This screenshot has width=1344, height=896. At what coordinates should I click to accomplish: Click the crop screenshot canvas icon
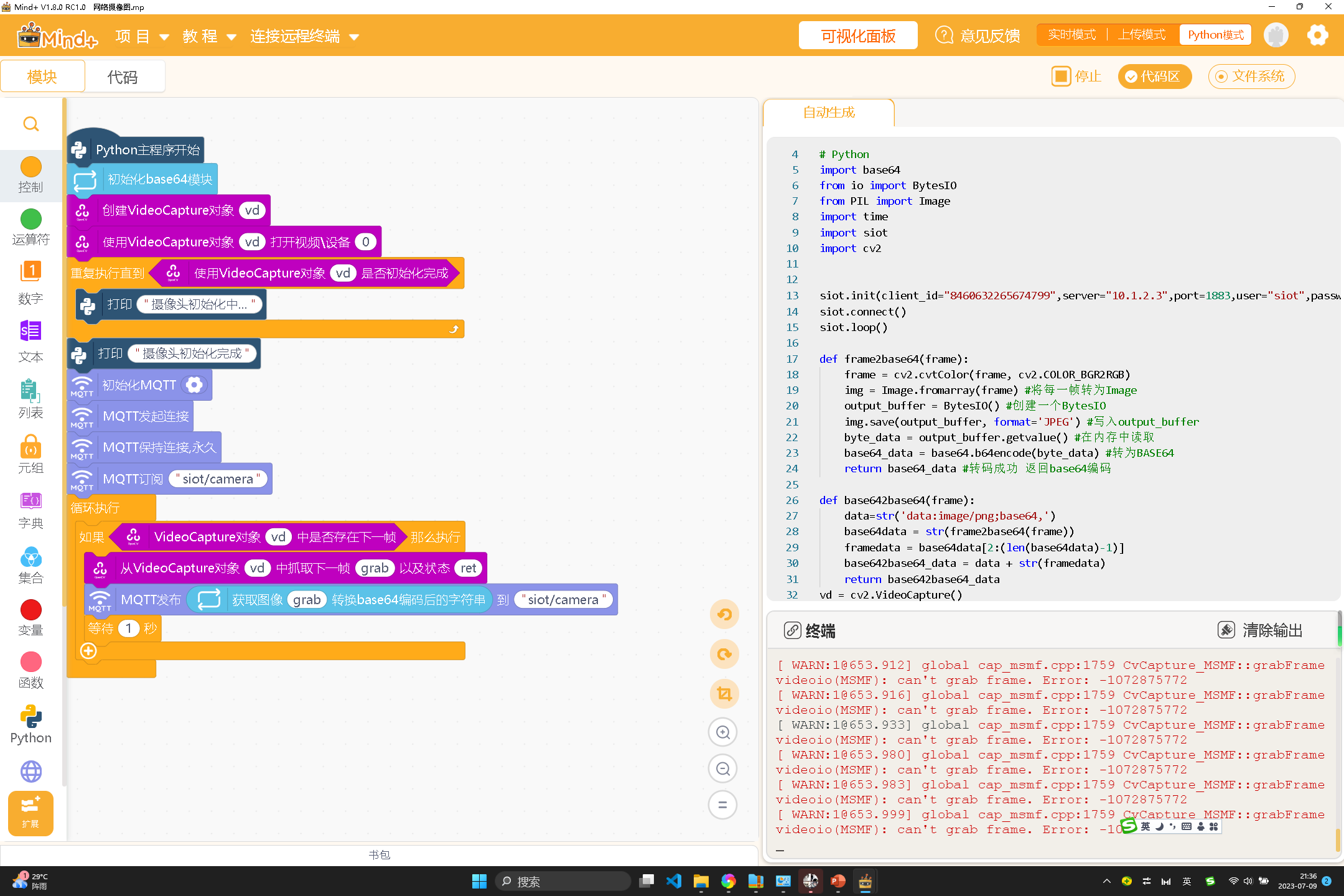click(724, 694)
